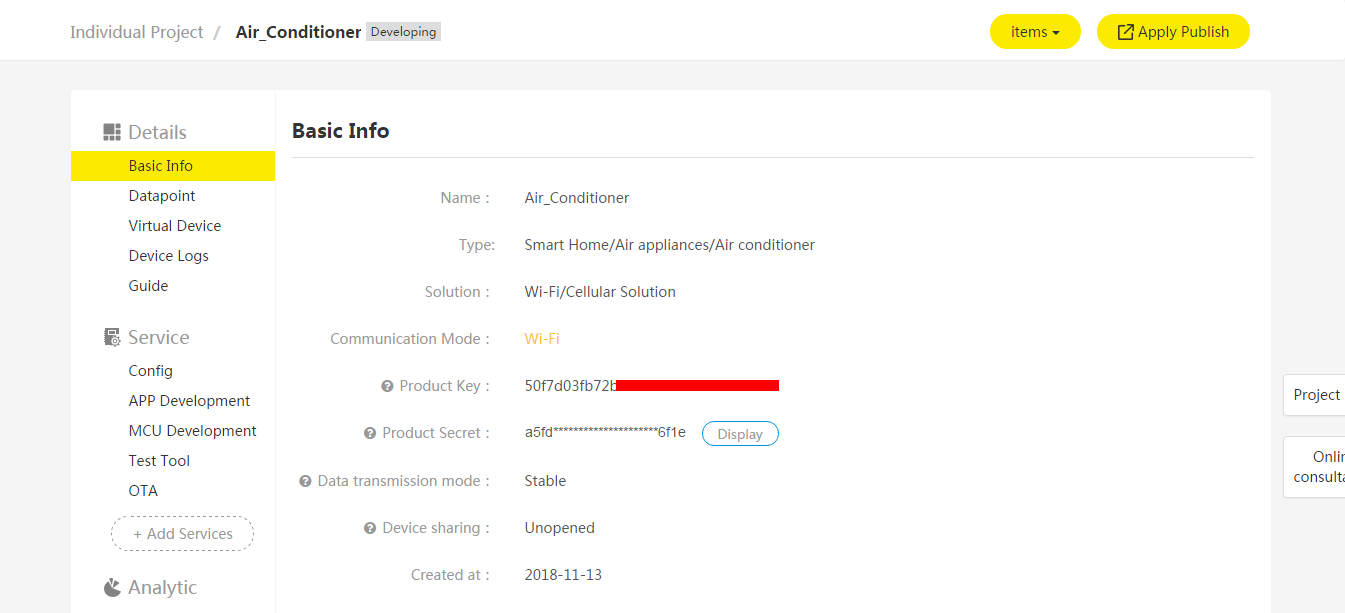Click the Device sharing help icon

tap(370, 528)
